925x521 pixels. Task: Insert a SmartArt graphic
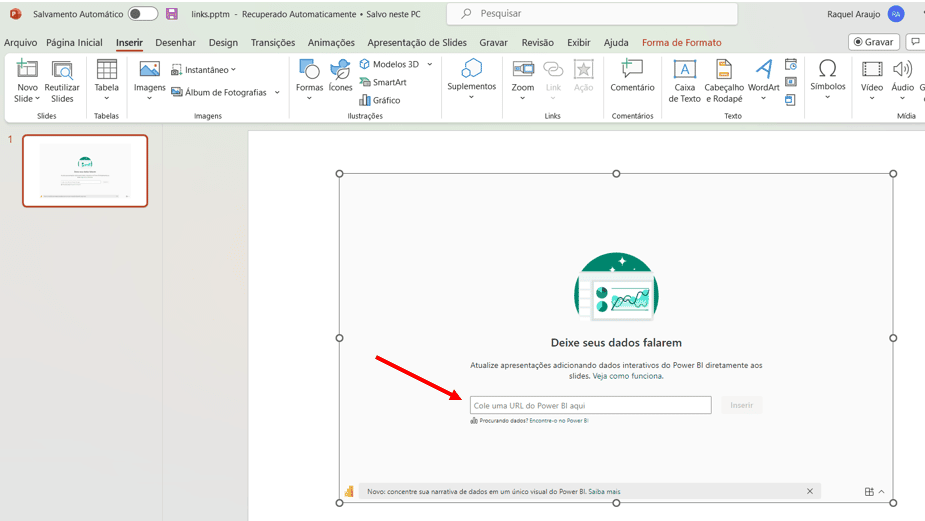(x=383, y=82)
